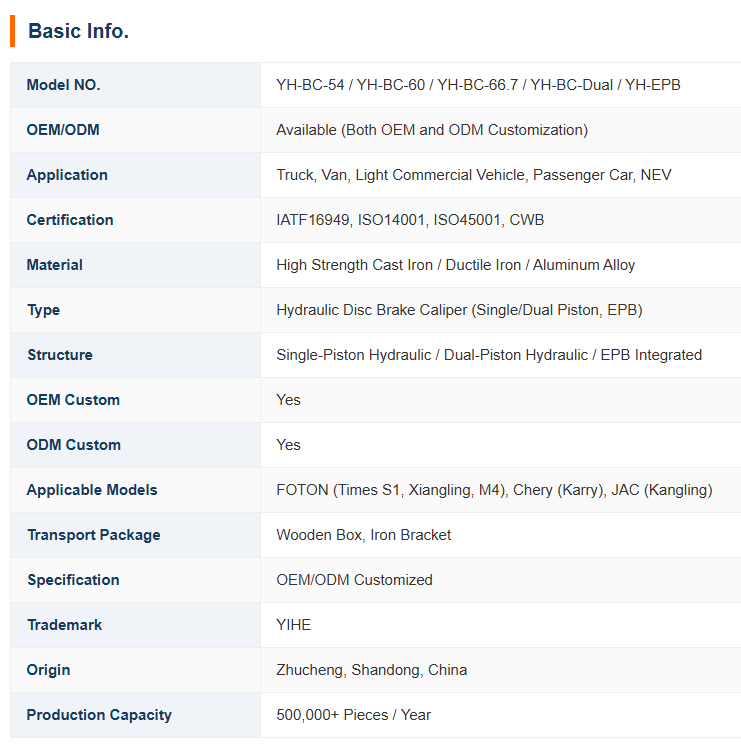741x749 pixels.
Task: Select the 'Model NO.' label cell
Action: pos(136,85)
